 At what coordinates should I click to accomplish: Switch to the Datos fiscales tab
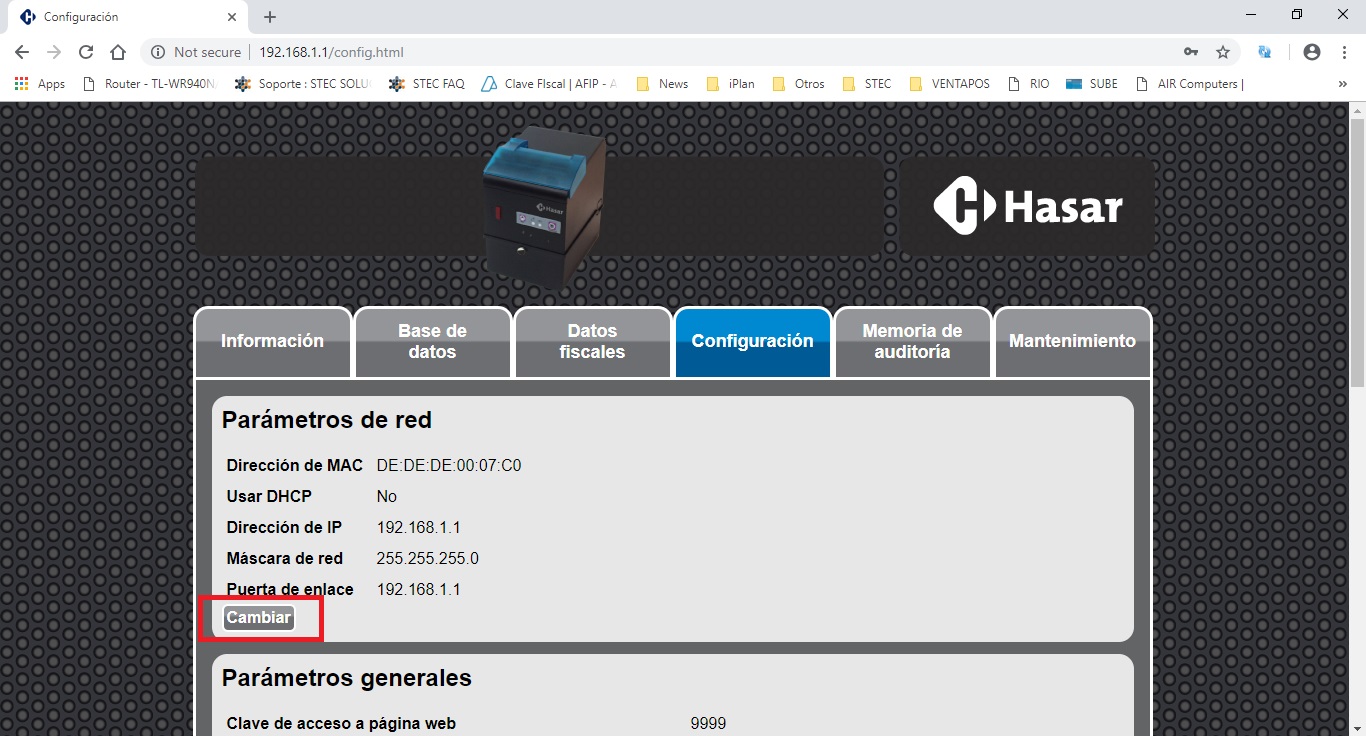pyautogui.click(x=592, y=342)
